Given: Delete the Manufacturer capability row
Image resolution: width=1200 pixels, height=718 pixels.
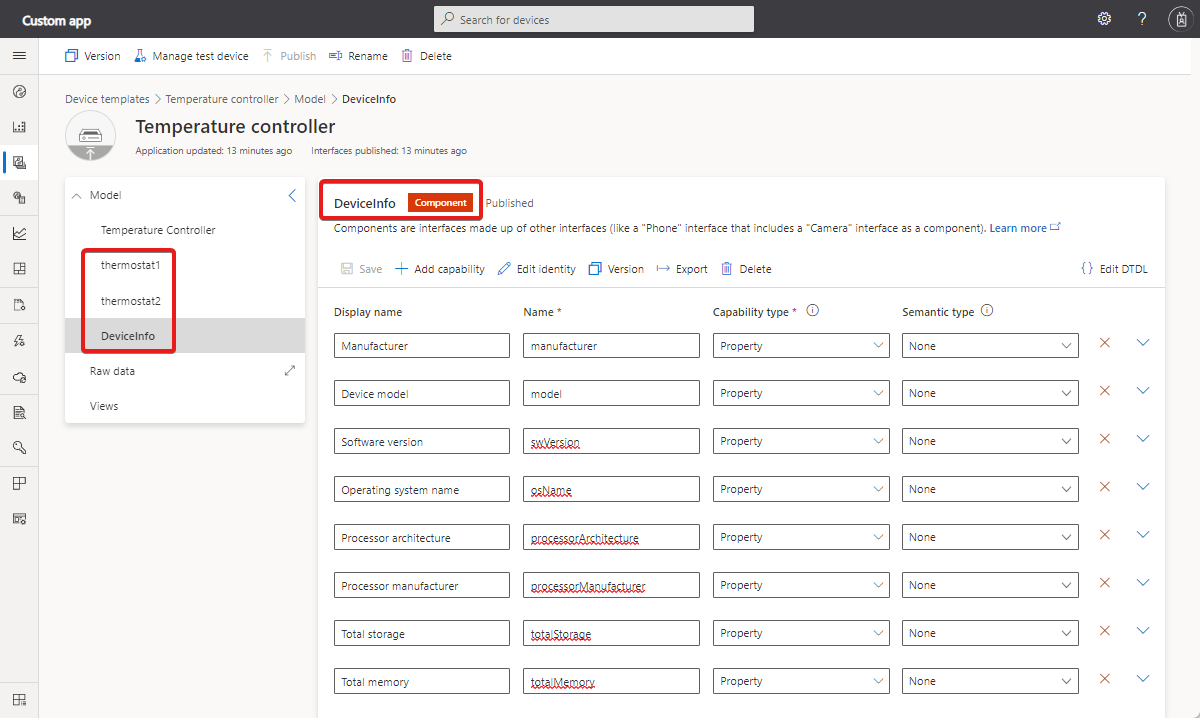Looking at the screenshot, I should (1105, 342).
